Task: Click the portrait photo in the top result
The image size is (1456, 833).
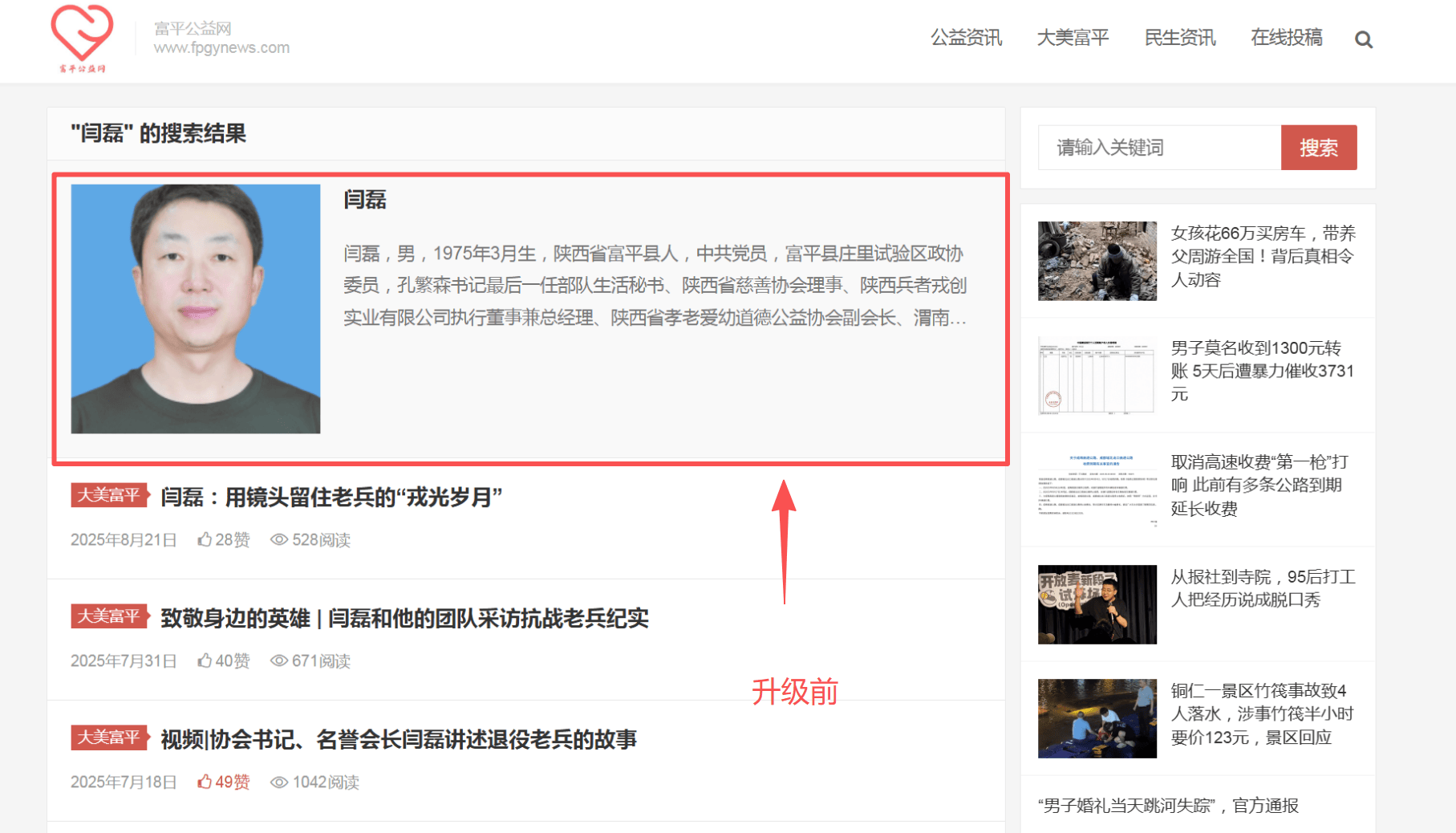Action: click(196, 309)
